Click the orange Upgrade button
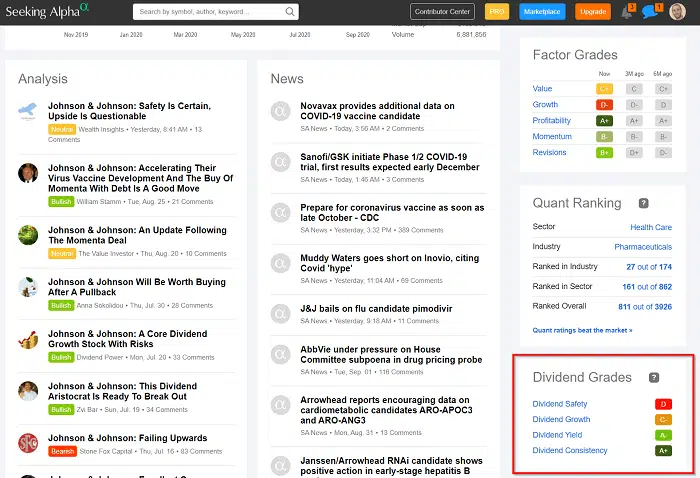The width and height of the screenshot is (700, 478). (593, 12)
